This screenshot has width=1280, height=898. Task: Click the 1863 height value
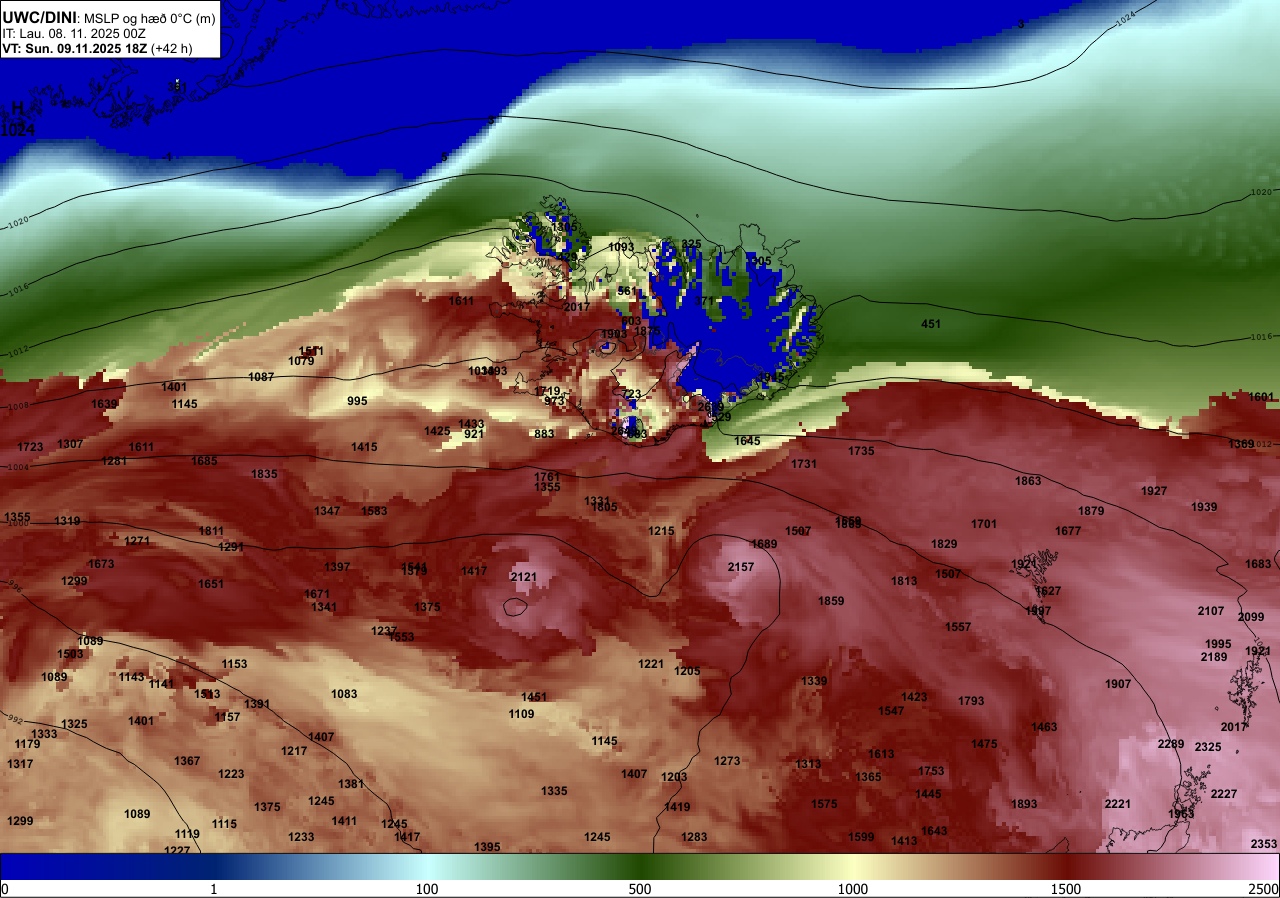[1028, 481]
